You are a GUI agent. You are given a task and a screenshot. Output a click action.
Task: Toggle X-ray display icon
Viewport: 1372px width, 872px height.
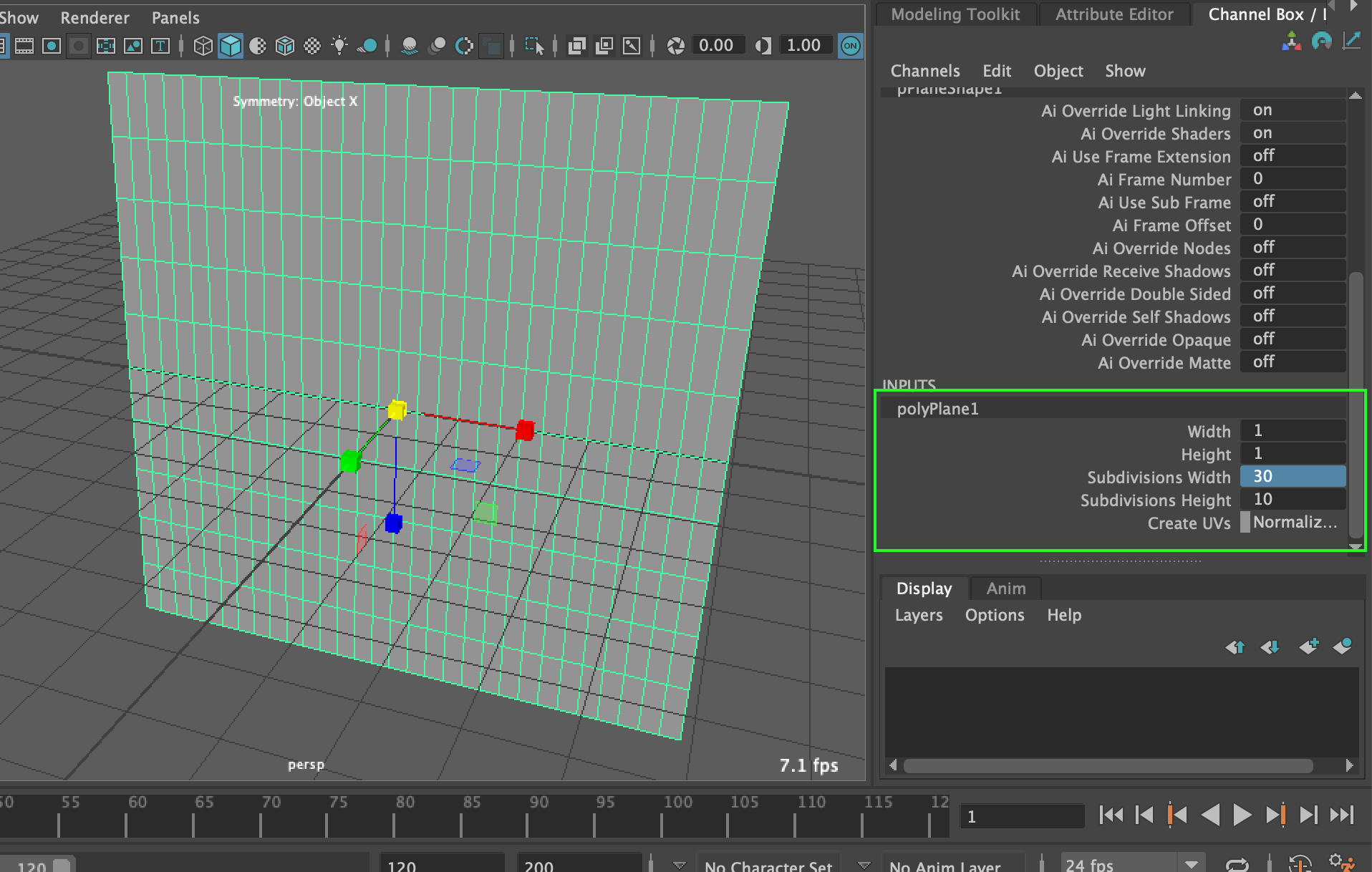tap(577, 47)
